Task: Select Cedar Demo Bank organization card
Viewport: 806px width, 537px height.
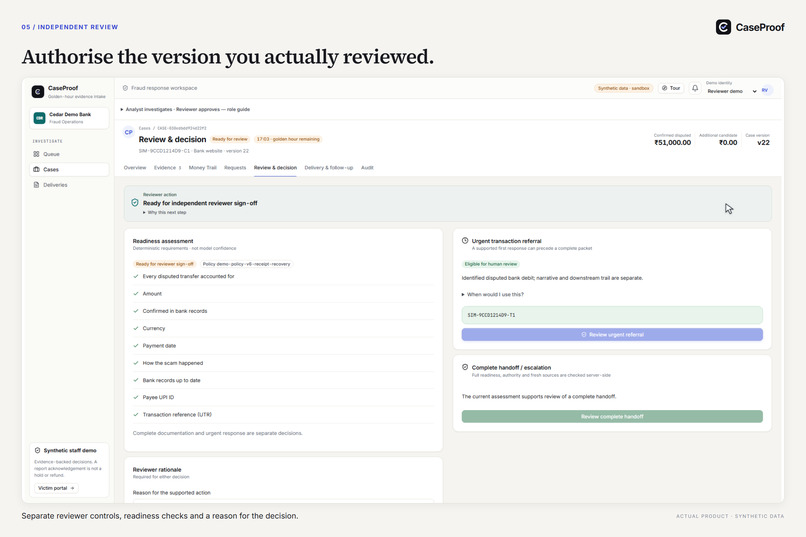Action: pyautogui.click(x=69, y=118)
